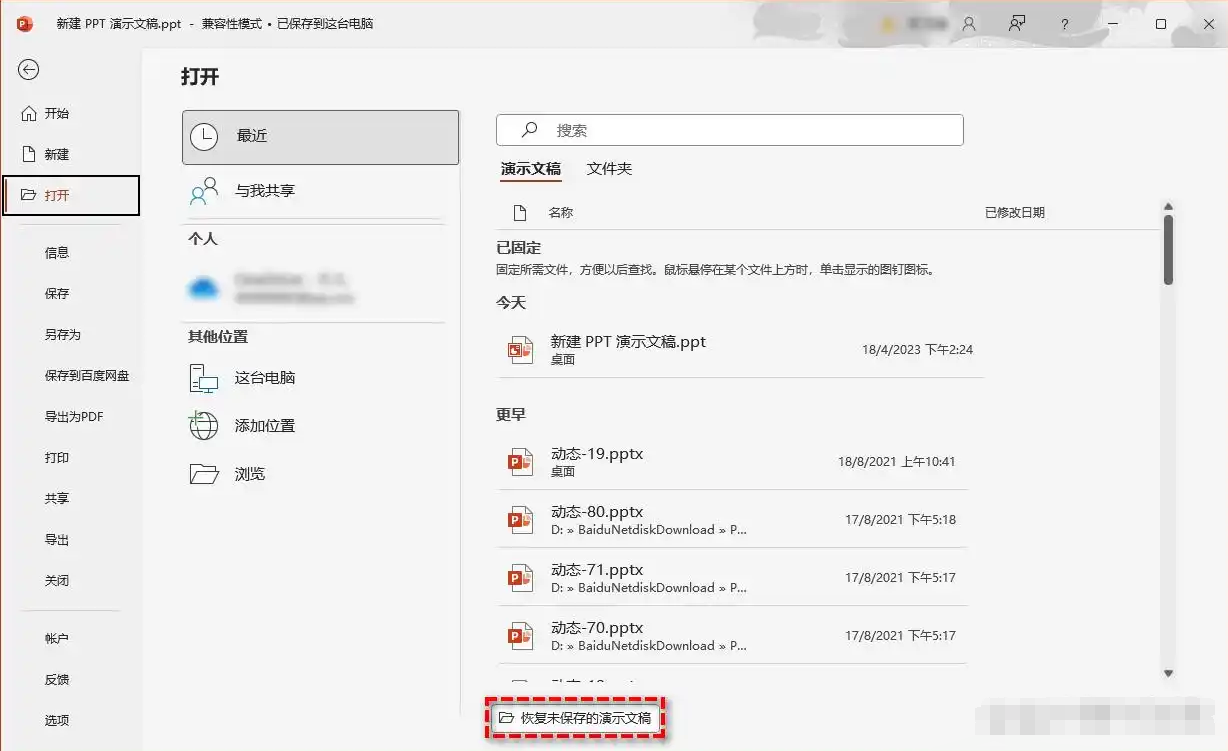The height and width of the screenshot is (751, 1228).
Task: Click the back arrow icon
Action: [28, 69]
